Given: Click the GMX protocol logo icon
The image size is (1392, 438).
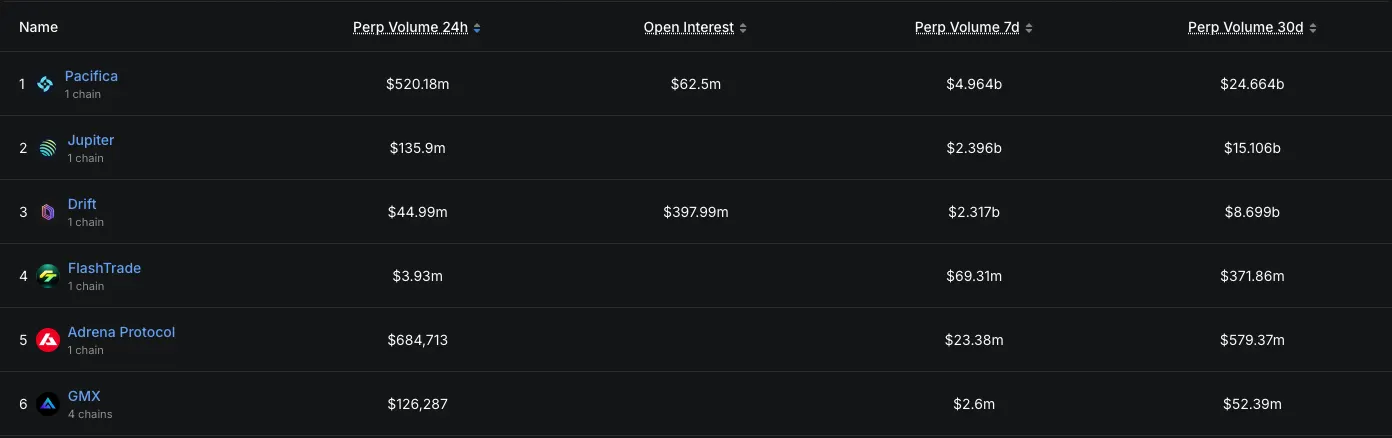Looking at the screenshot, I should 48,404.
